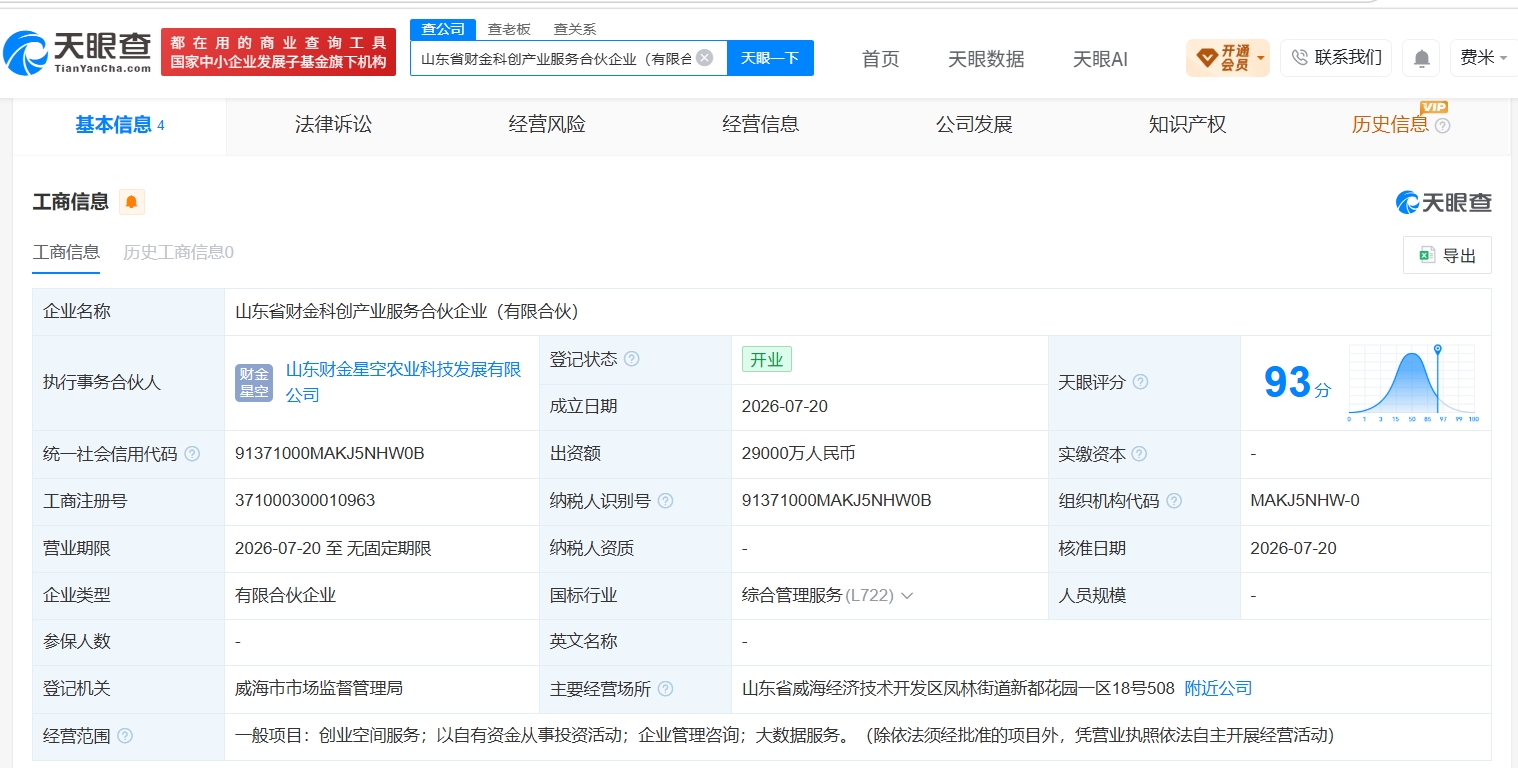Click the 29000万人民币 capital value
Screen dimensions: 1518x768
click(799, 454)
